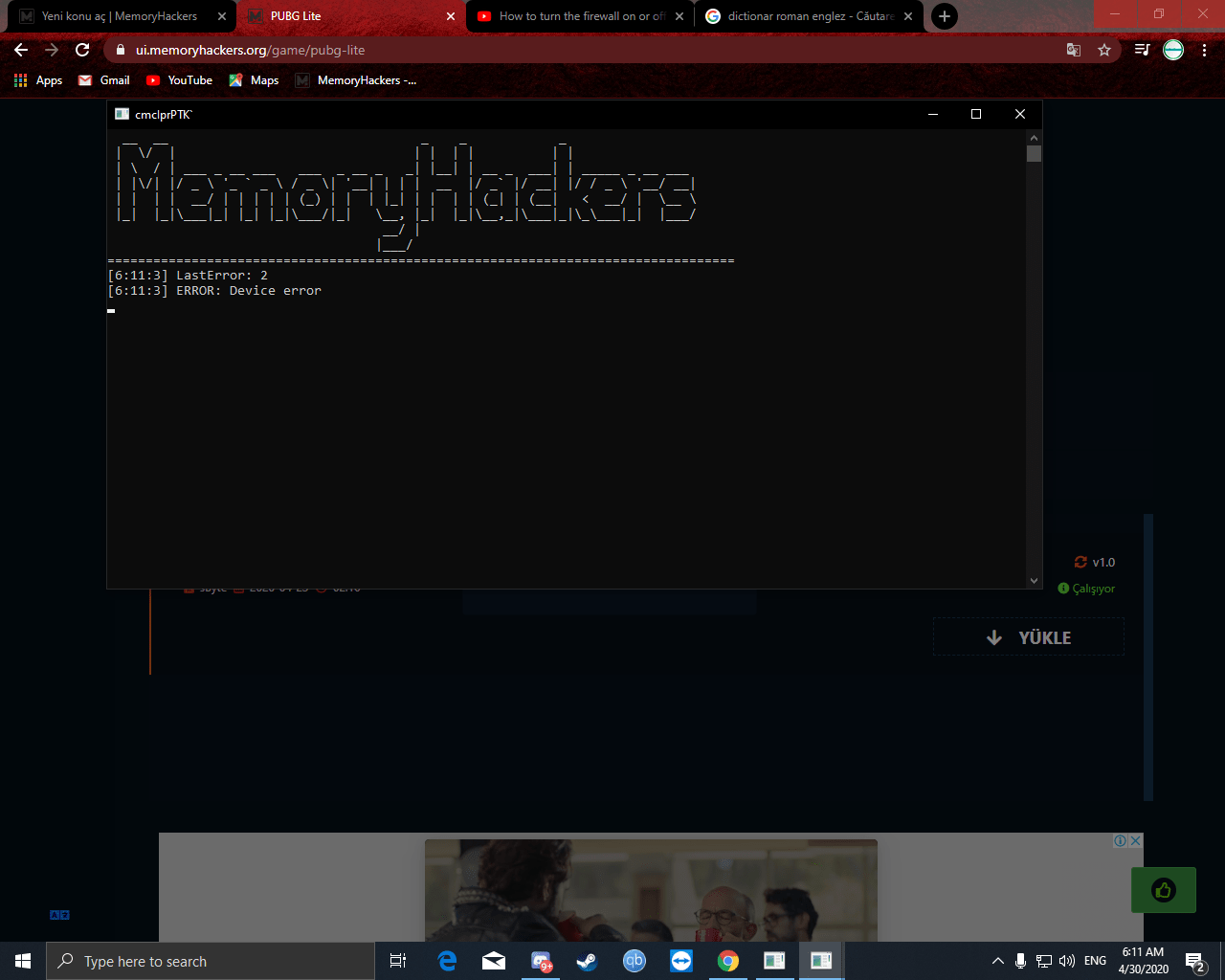Open TeamViewer from the taskbar
The height and width of the screenshot is (980, 1225).
[x=681, y=961]
